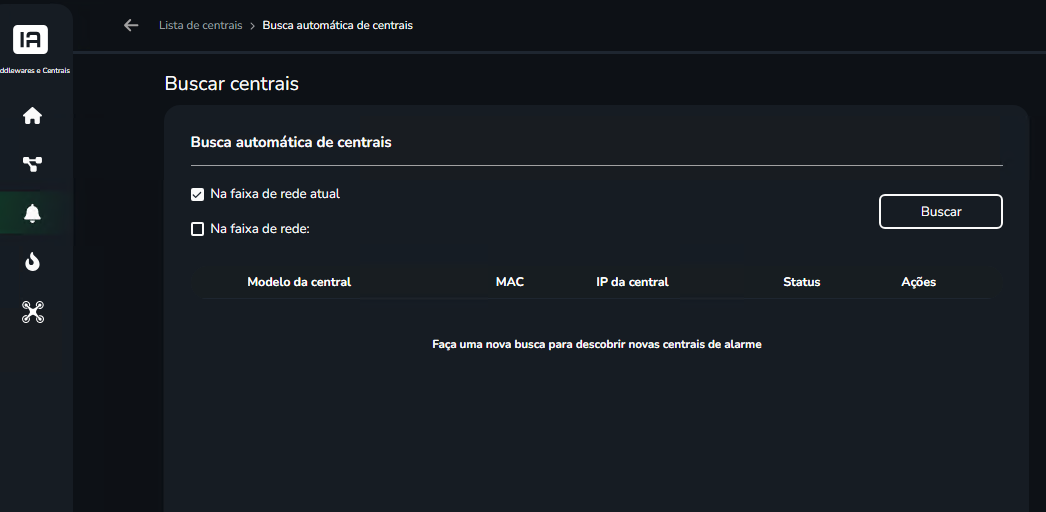The image size is (1046, 512).
Task: Click the Buscar button
Action: pos(941,211)
